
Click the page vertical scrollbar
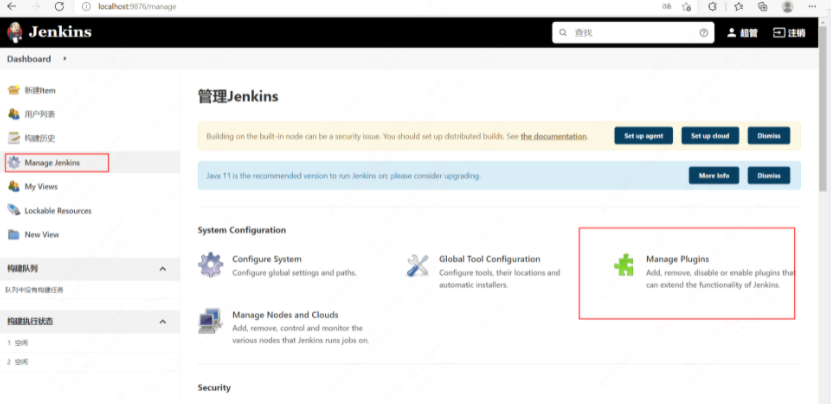823,111
